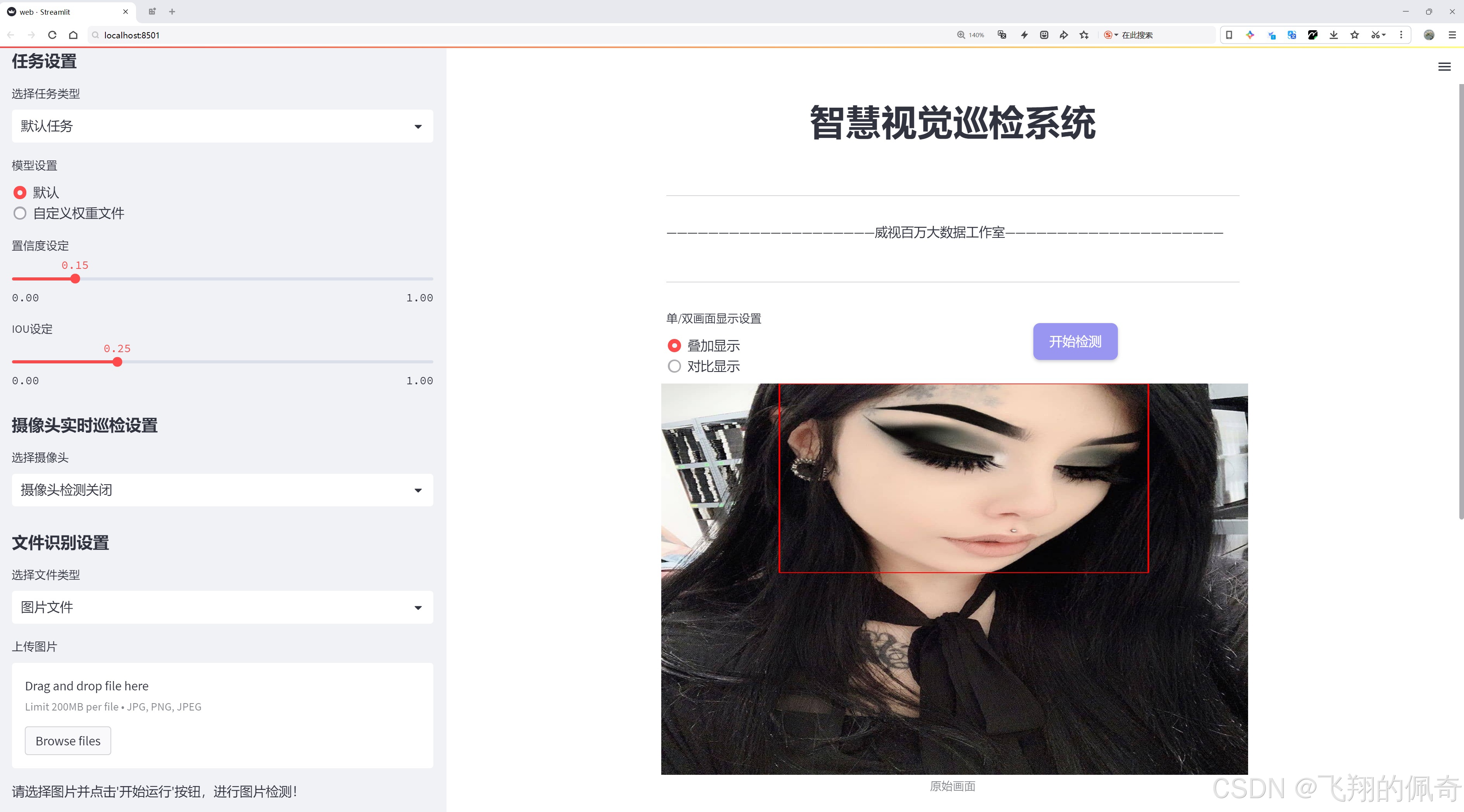
Task: Click the IOU slider handle at 0.25
Action: tap(117, 362)
